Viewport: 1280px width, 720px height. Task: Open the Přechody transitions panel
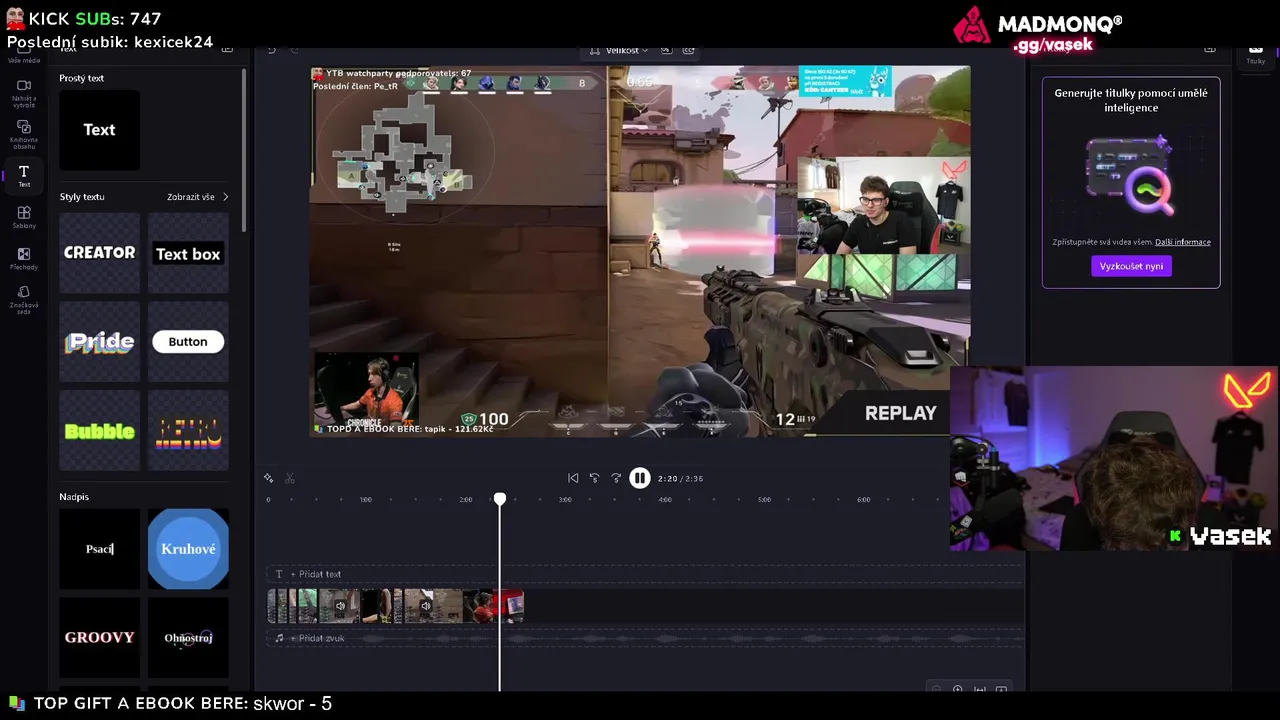point(24,259)
